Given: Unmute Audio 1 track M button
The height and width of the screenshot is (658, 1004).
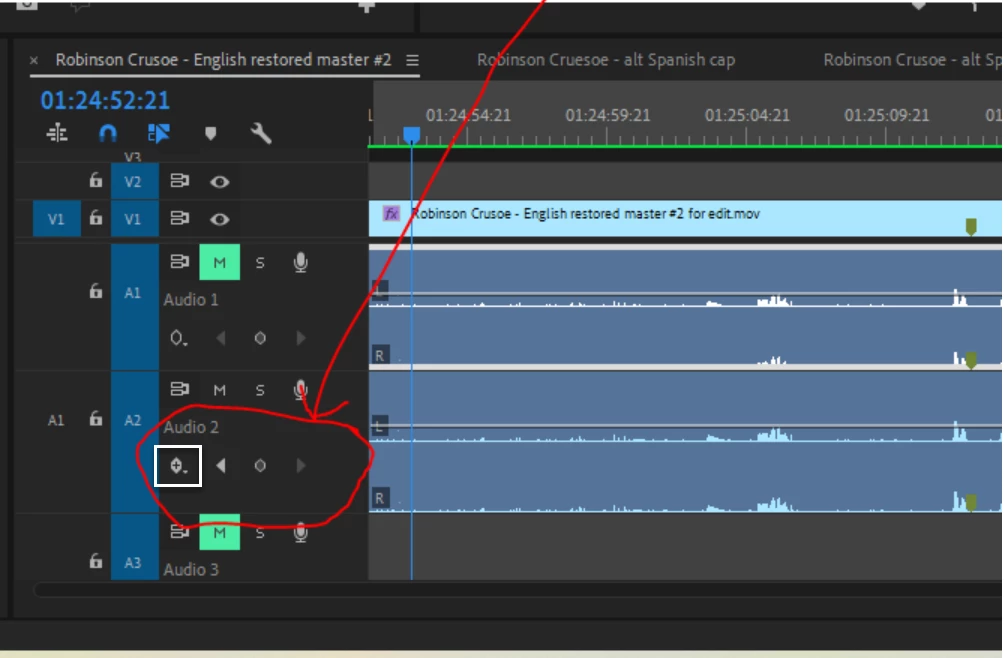Looking at the screenshot, I should (220, 262).
